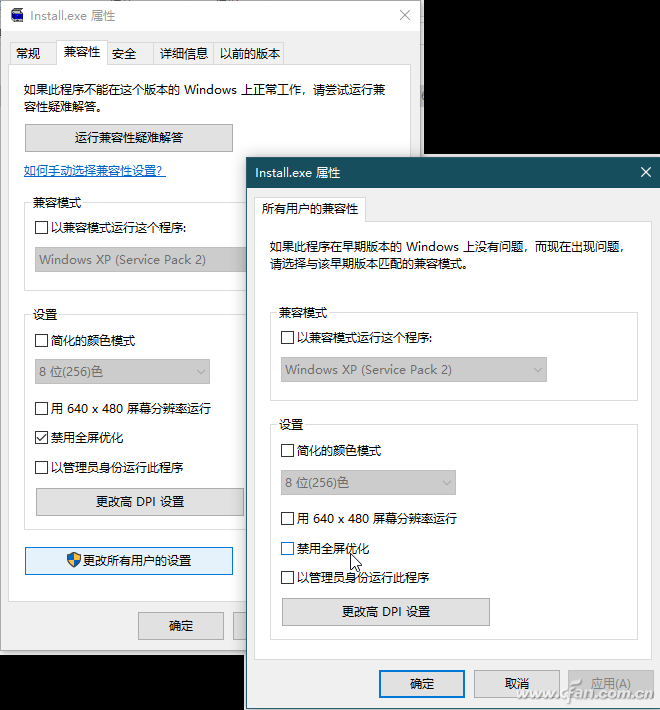This screenshot has width=660, height=710.
Task: Switch to the 以前的版本 tab
Action: (249, 54)
